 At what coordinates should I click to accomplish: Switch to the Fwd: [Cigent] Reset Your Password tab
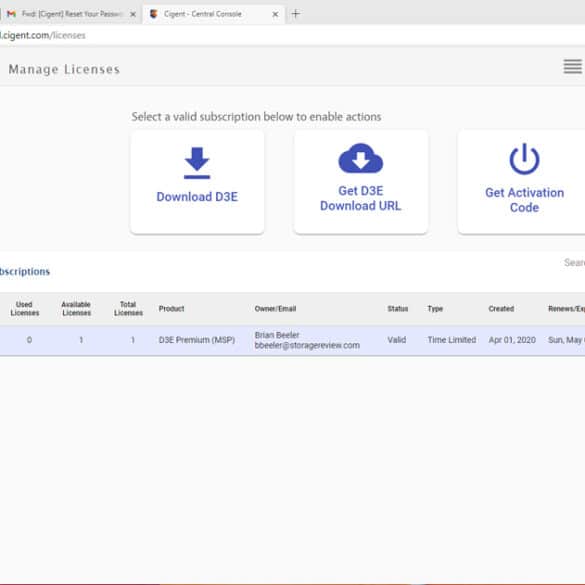71,14
